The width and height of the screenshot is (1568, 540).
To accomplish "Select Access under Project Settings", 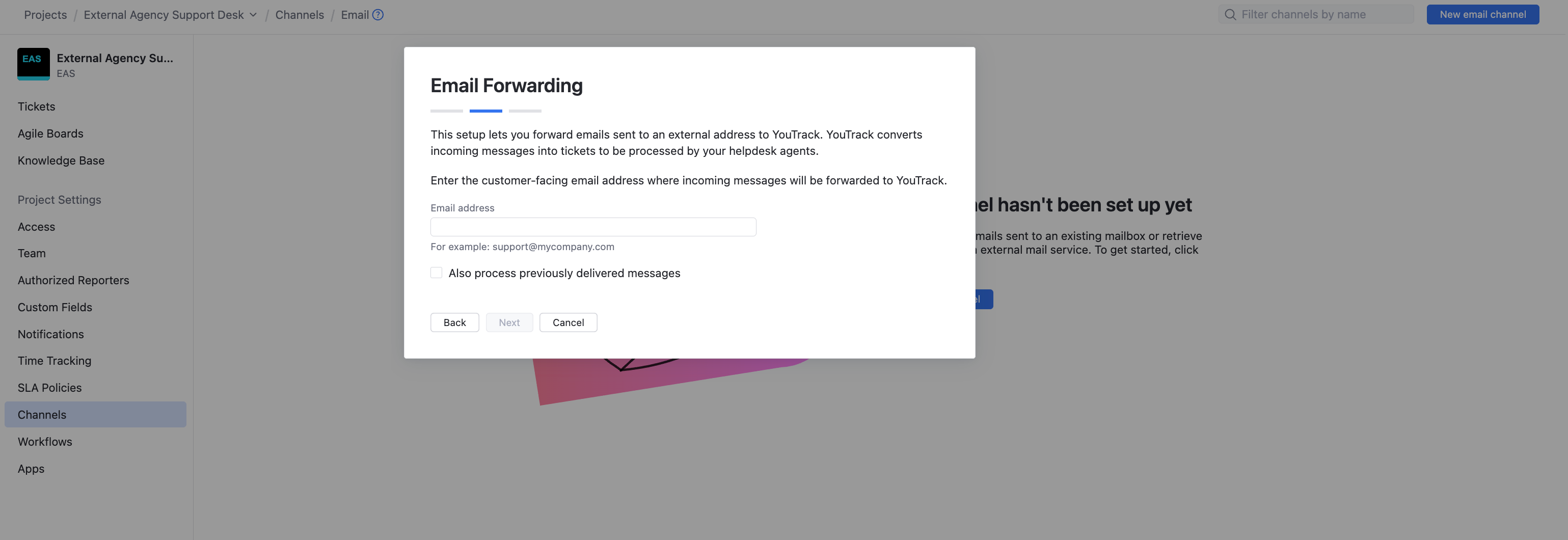I will (x=36, y=227).
